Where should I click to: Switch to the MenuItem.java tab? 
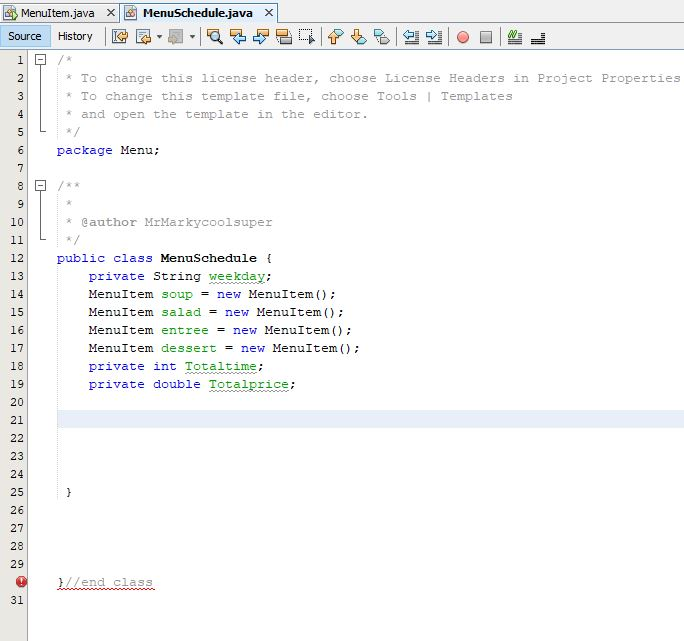(58, 13)
